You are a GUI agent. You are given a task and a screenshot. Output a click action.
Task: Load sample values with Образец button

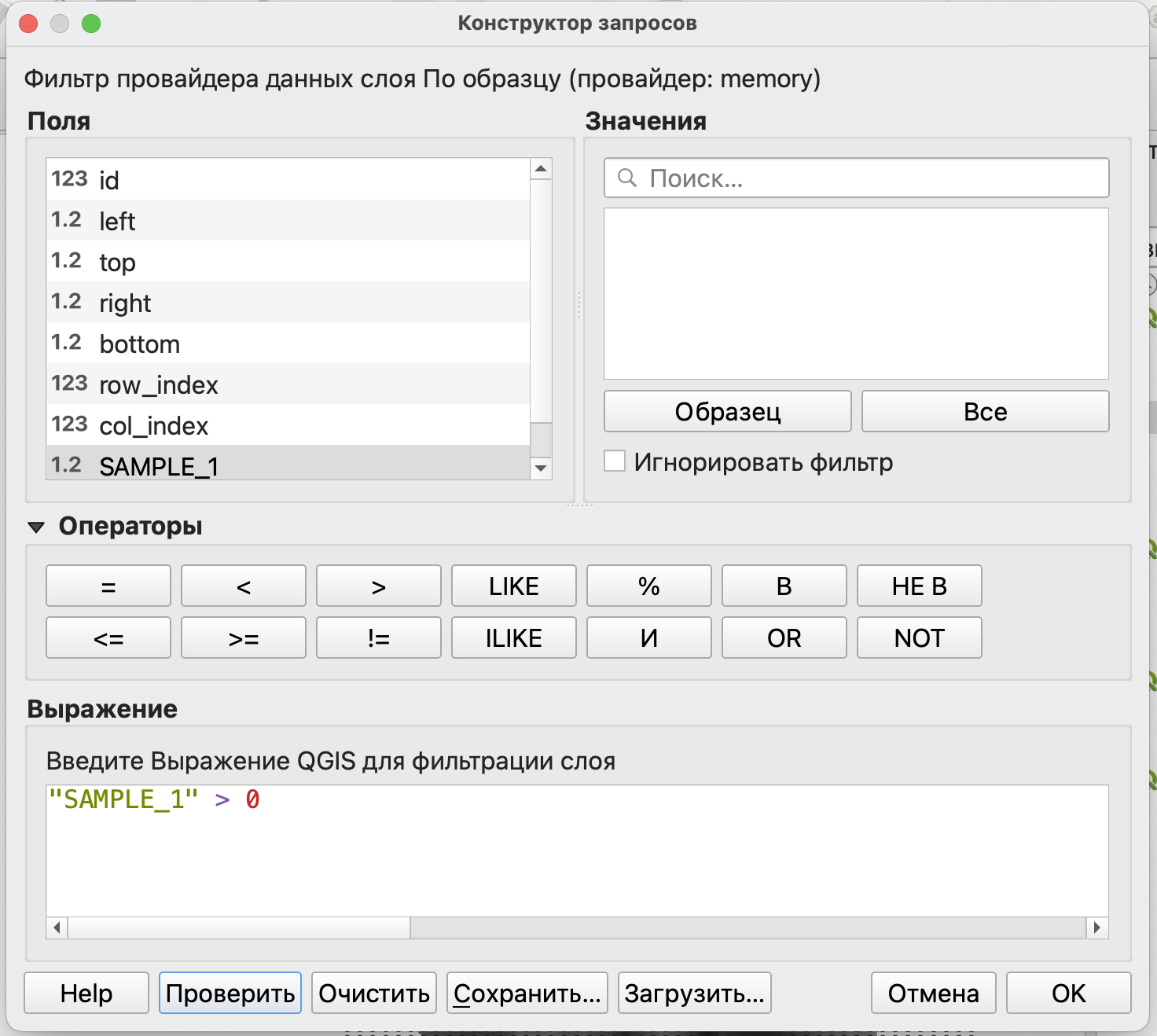tap(727, 412)
